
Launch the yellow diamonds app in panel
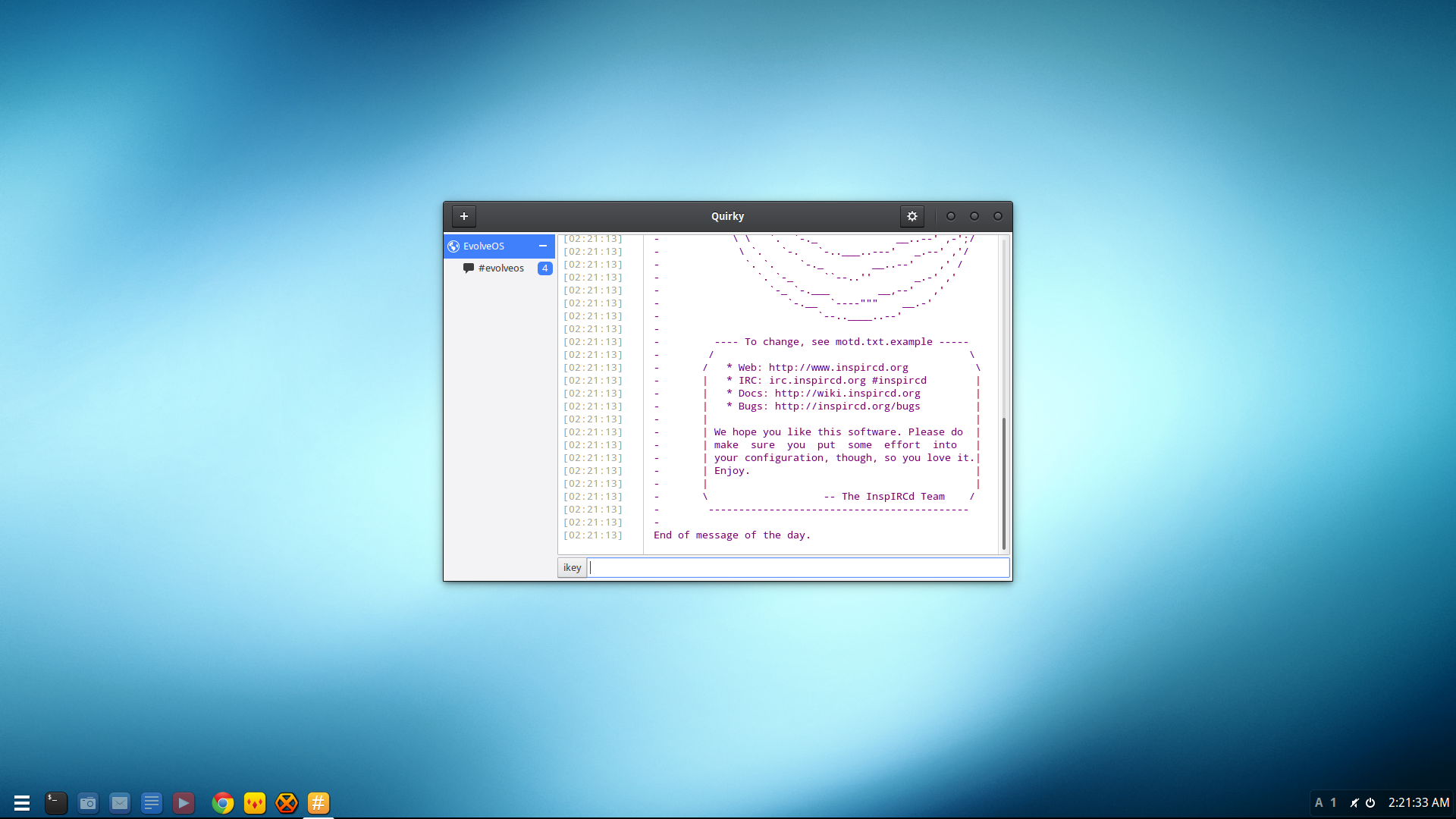(255, 803)
